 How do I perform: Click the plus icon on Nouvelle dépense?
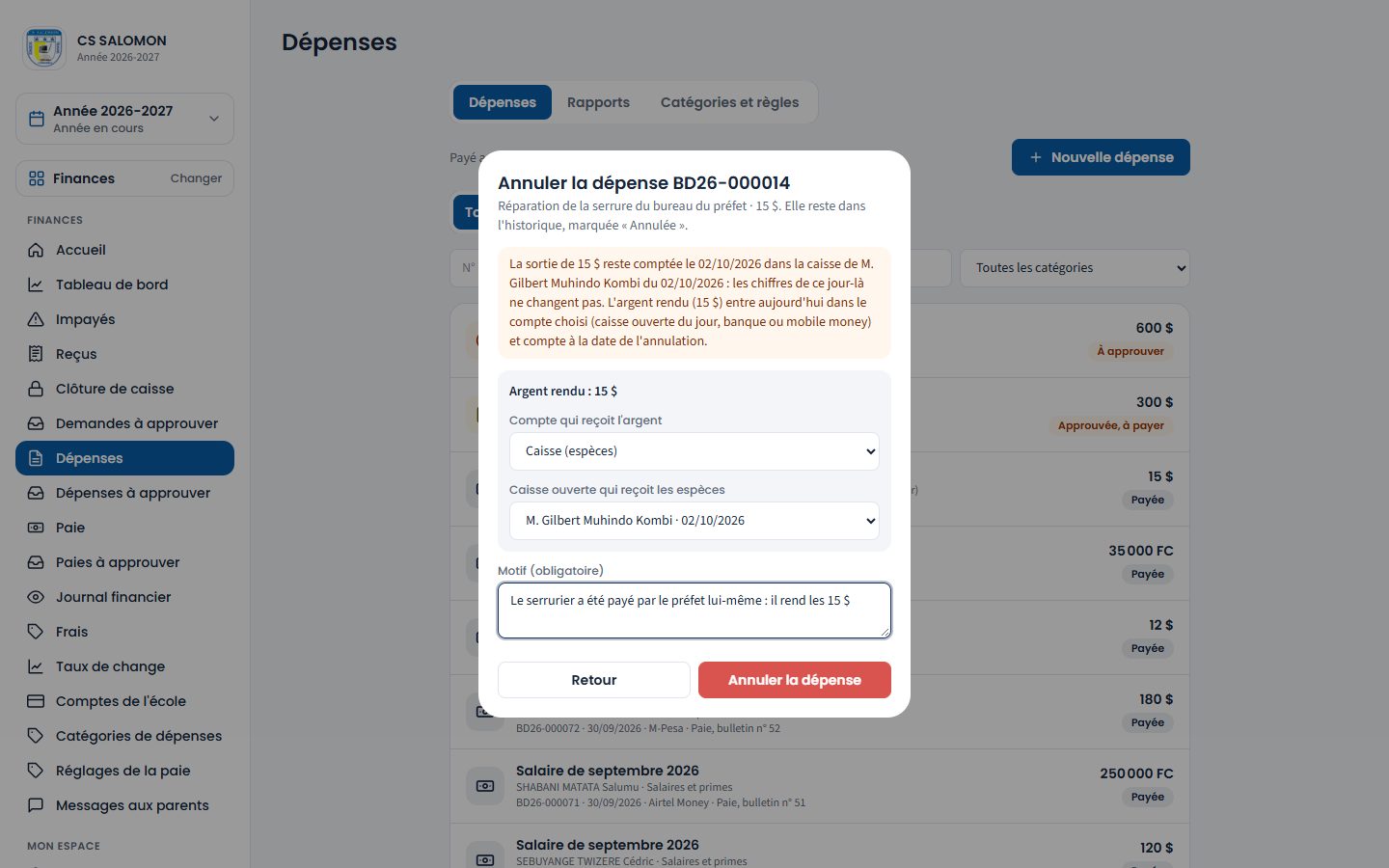click(1036, 157)
